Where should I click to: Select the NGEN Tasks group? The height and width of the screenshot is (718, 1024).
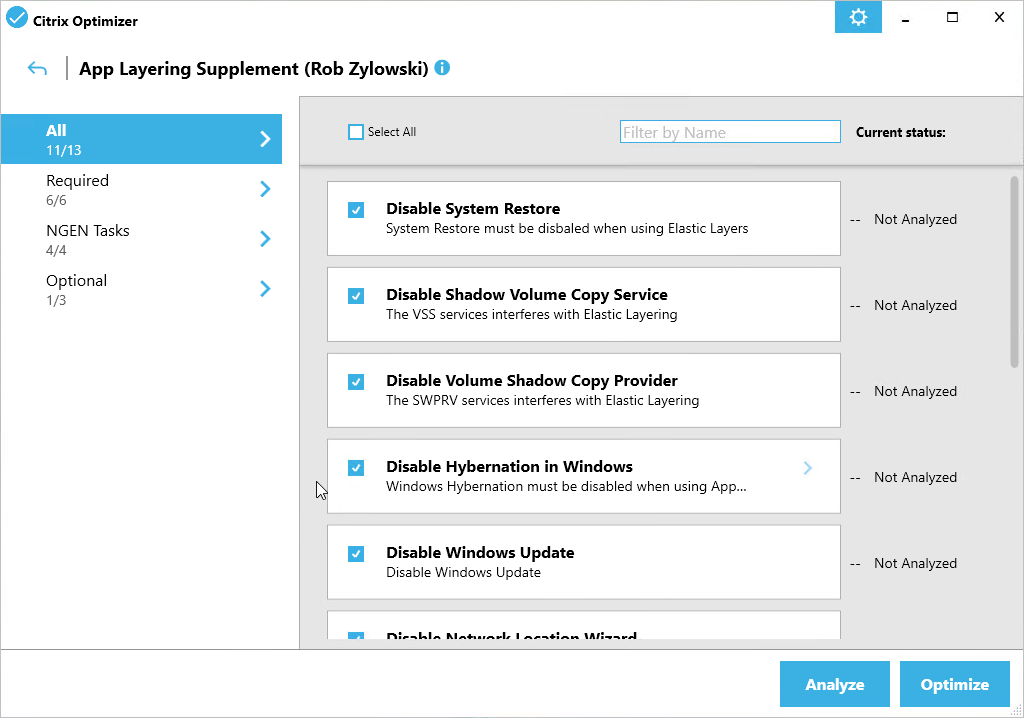(141, 239)
